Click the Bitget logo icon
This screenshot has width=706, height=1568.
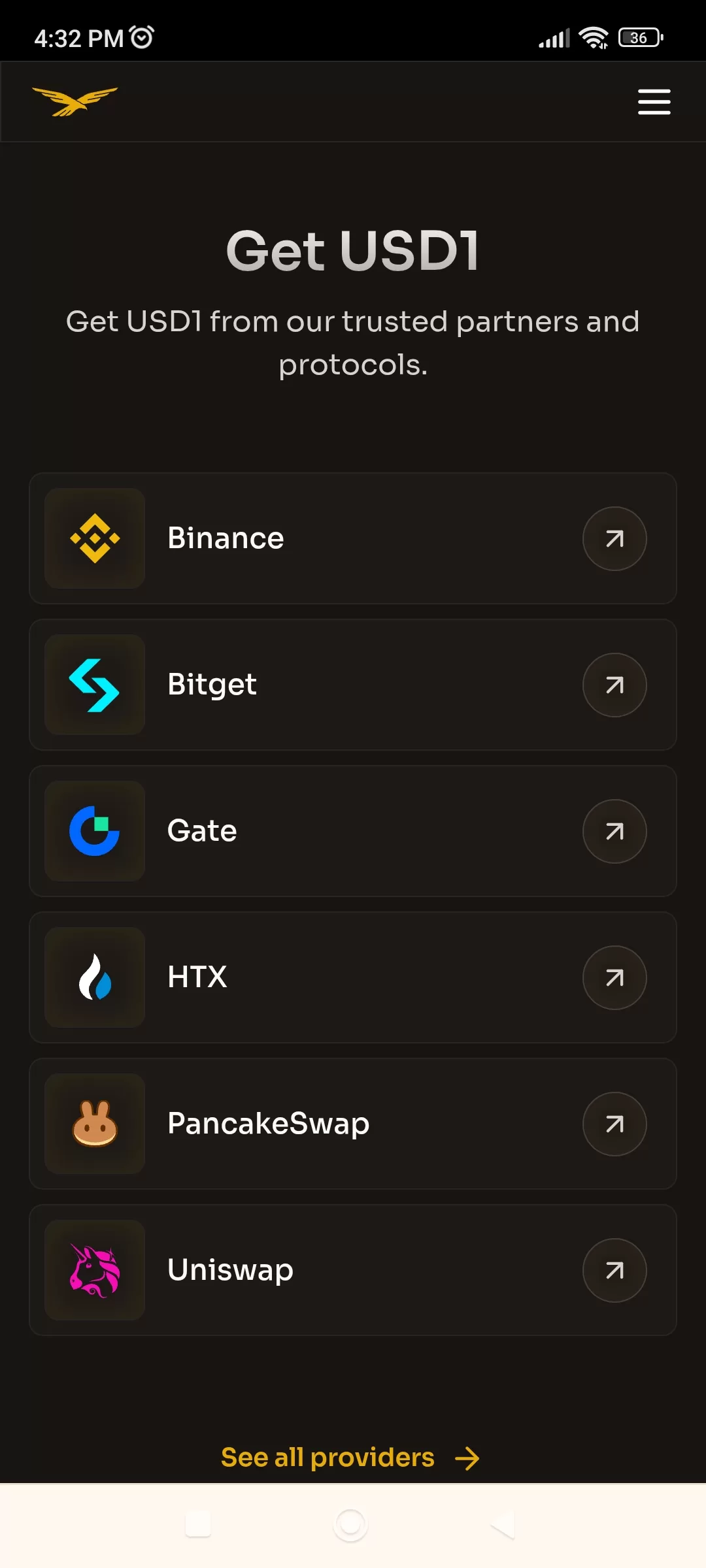(95, 685)
